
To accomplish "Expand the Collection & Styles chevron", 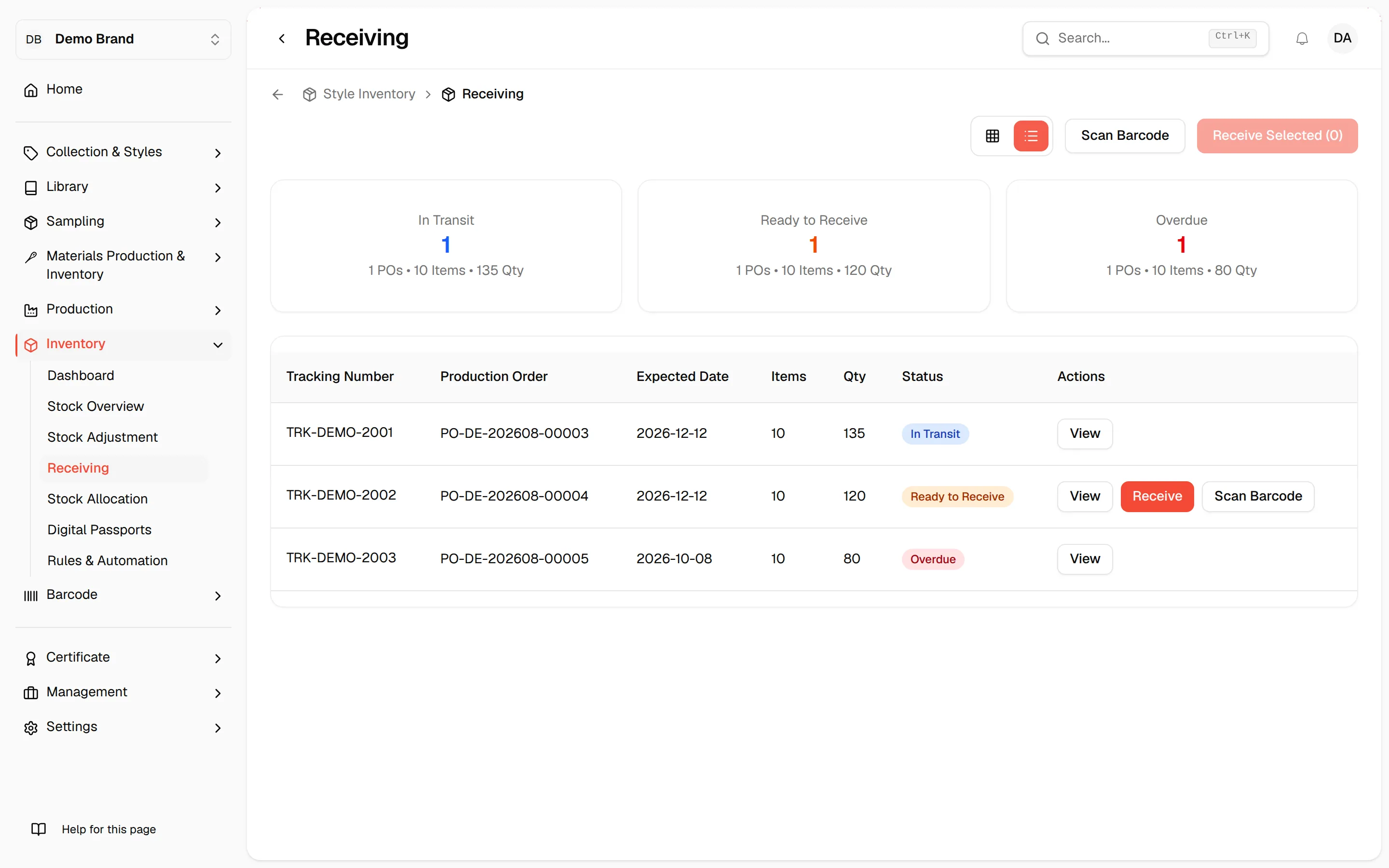I will click(x=218, y=153).
